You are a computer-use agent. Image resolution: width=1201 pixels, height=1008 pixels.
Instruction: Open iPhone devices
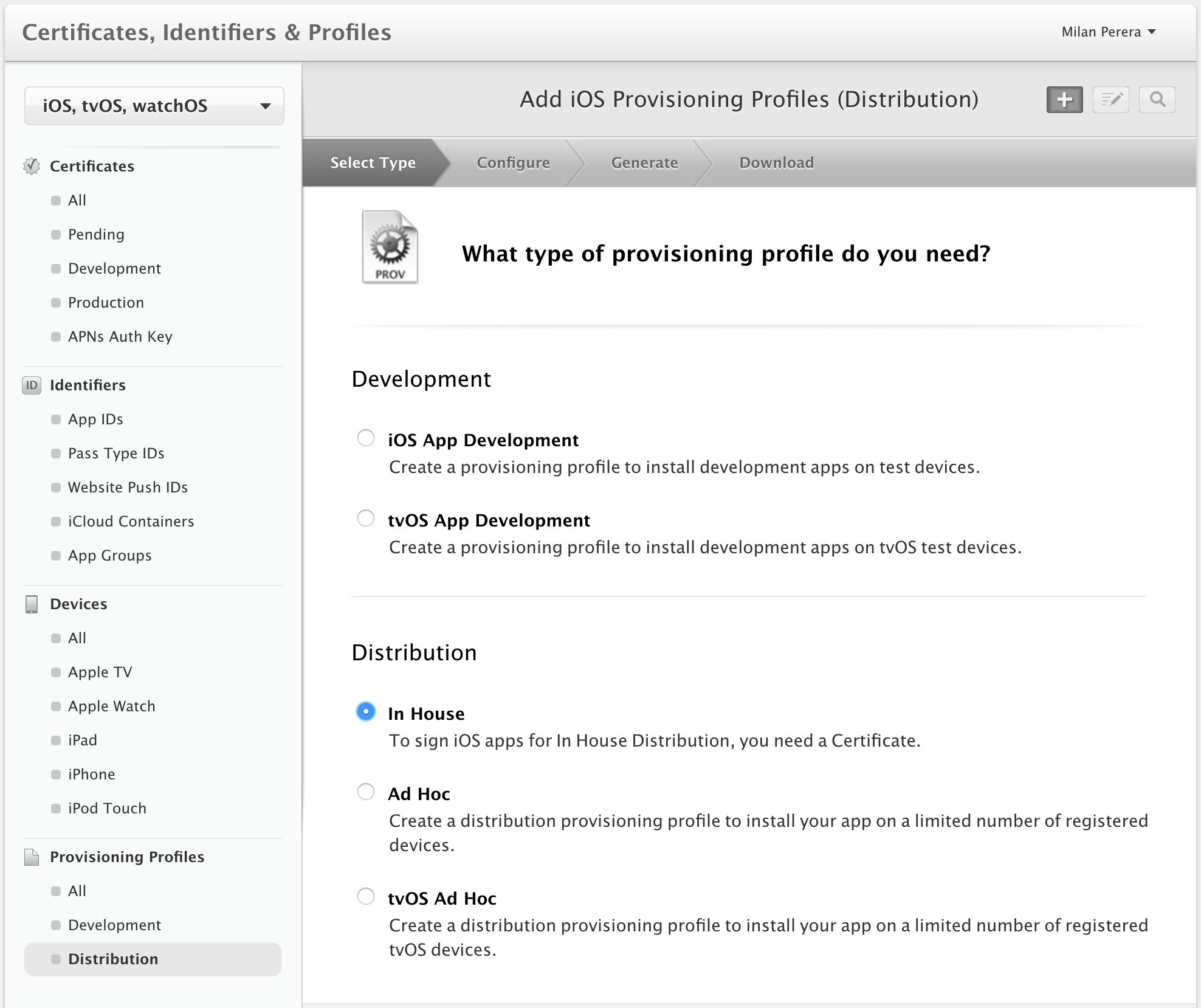91,774
